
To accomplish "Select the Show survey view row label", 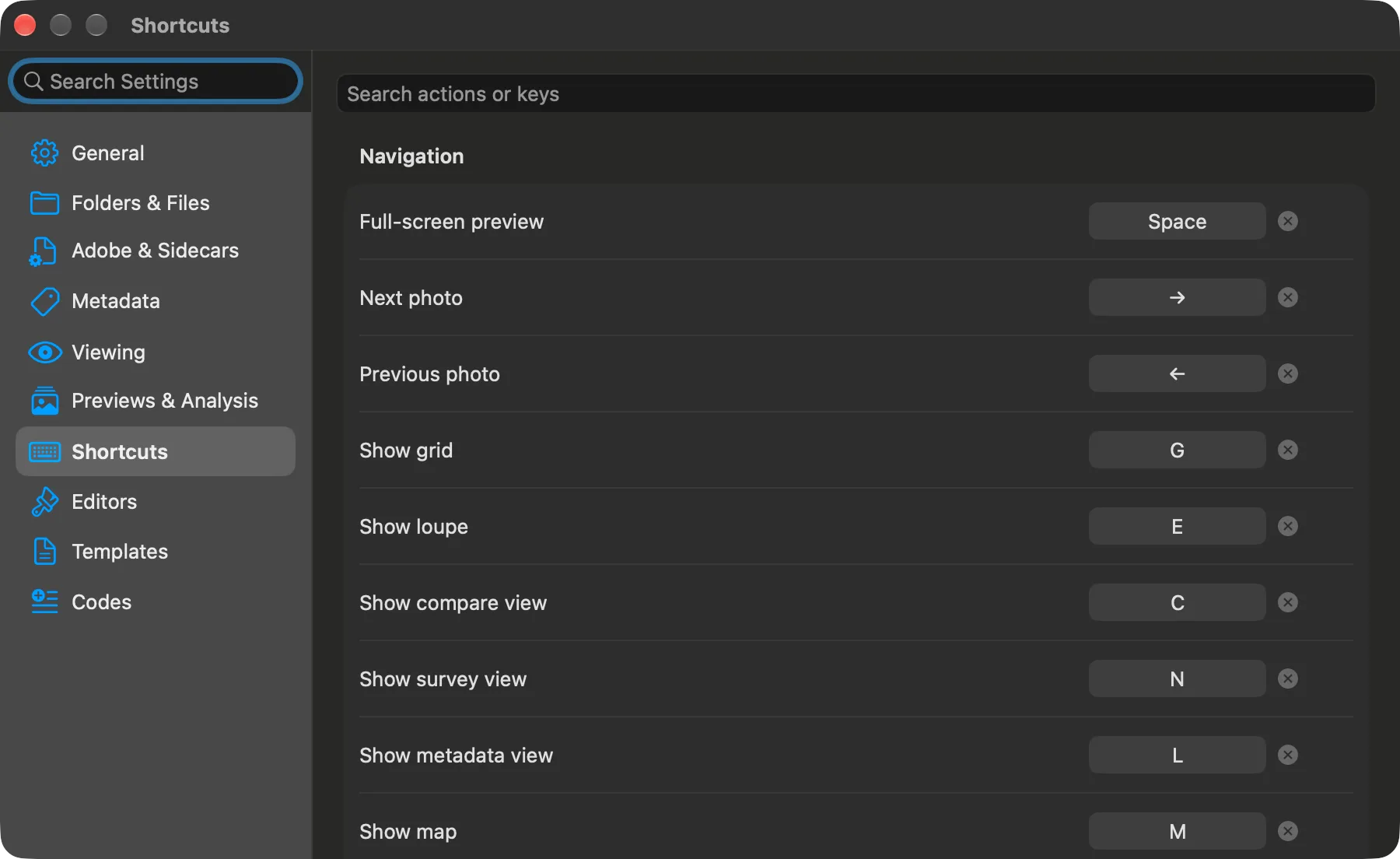I will coord(443,679).
